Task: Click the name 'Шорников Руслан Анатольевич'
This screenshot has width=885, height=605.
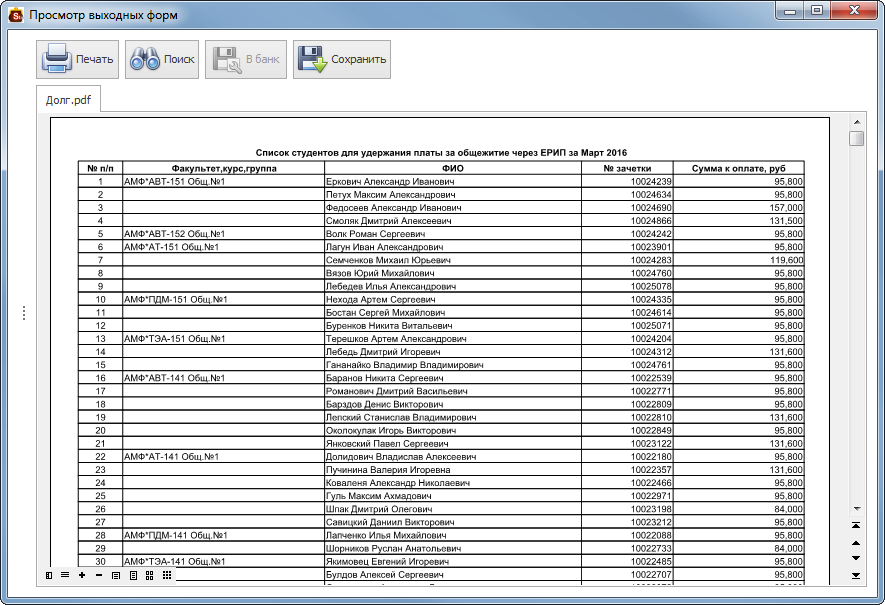Action: click(393, 549)
